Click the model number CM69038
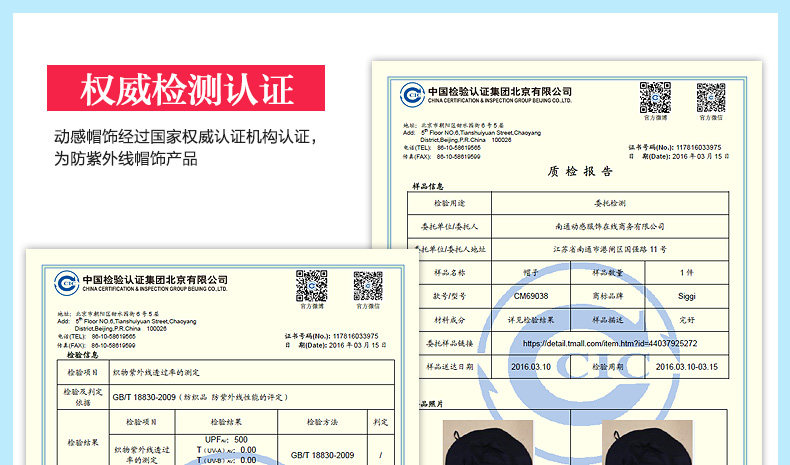This screenshot has width=790, height=465. tap(531, 296)
